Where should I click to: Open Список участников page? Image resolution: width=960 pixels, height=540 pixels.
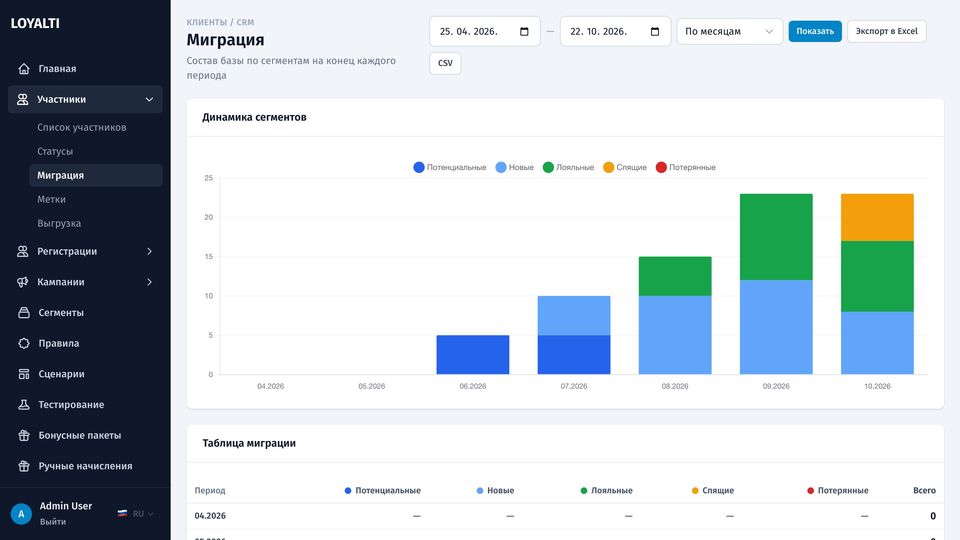pyautogui.click(x=81, y=127)
